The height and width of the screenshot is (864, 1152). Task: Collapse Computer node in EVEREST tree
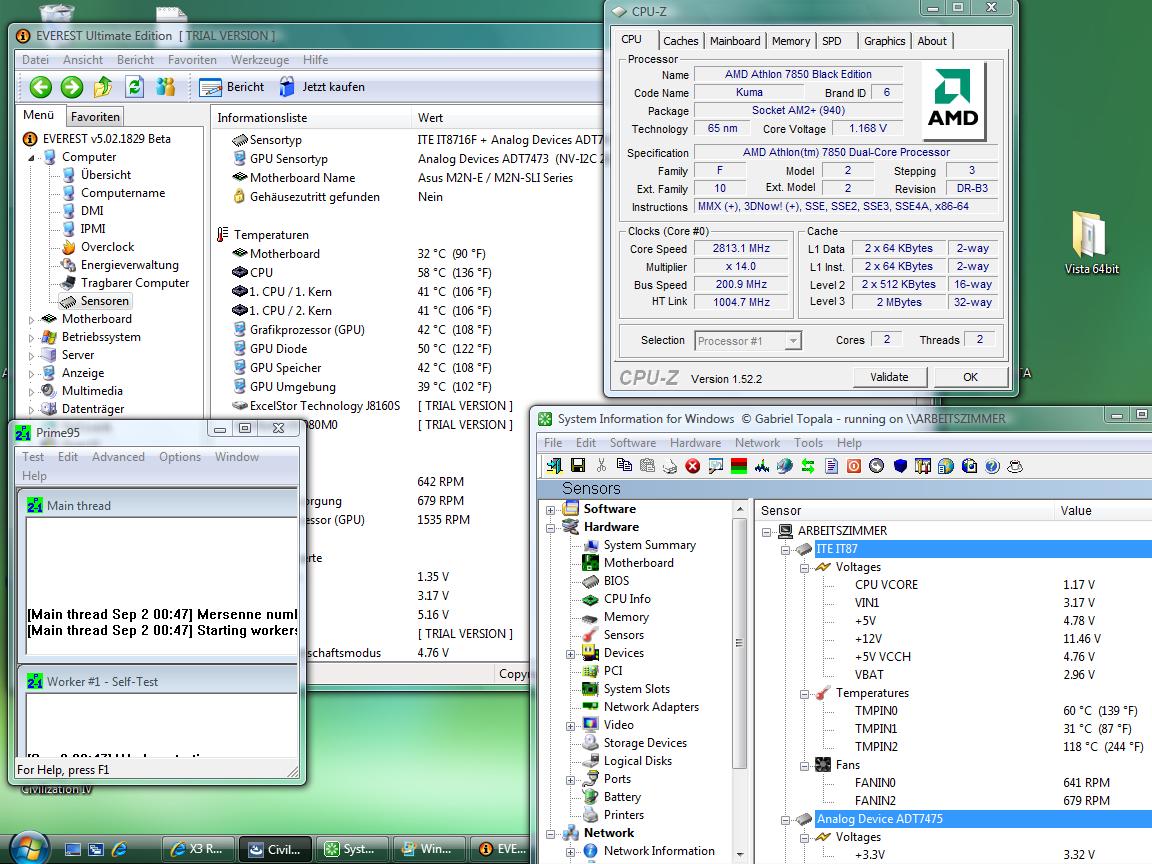pos(32,157)
